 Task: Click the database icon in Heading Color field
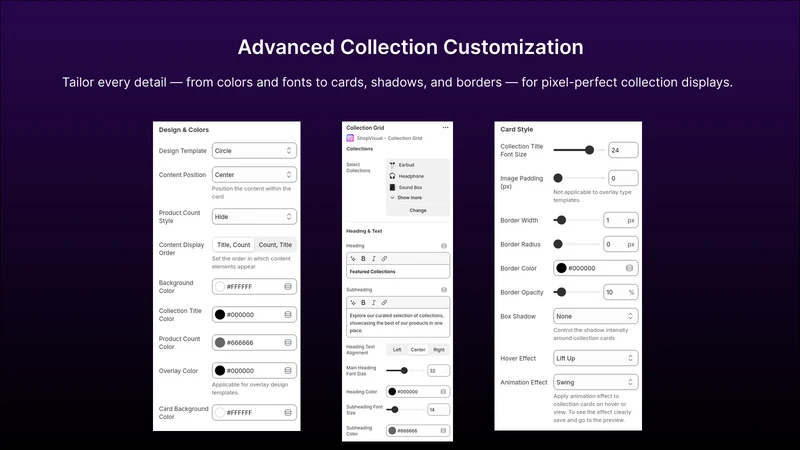pos(443,392)
